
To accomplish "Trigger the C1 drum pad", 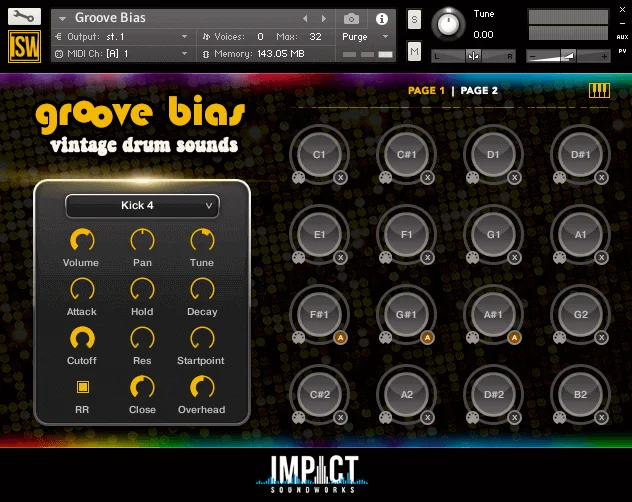I will [x=319, y=154].
